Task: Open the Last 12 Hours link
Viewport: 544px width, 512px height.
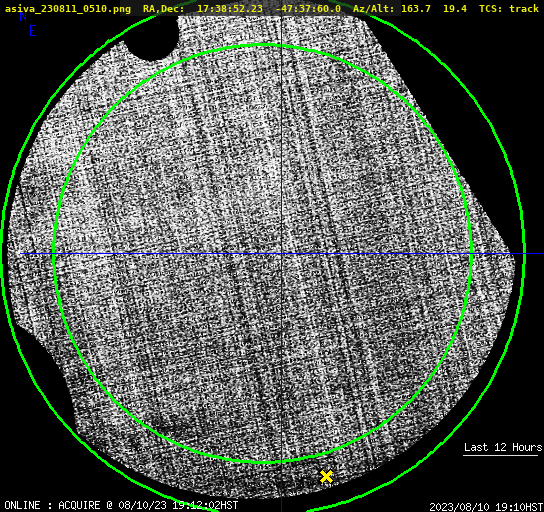Action: 503,447
